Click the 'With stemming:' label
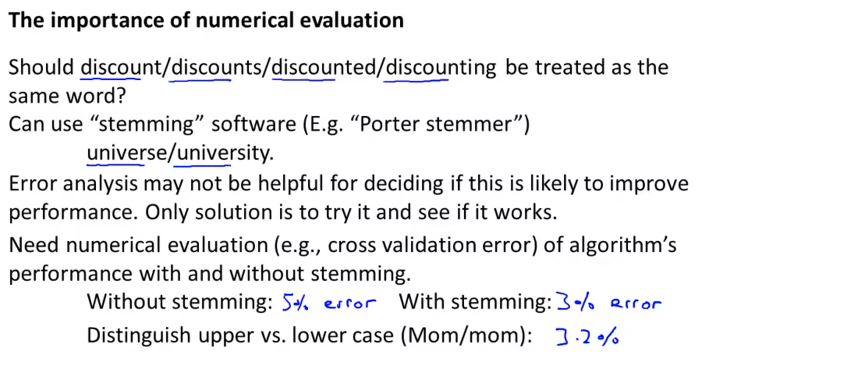The width and height of the screenshot is (848, 367). pos(475,303)
